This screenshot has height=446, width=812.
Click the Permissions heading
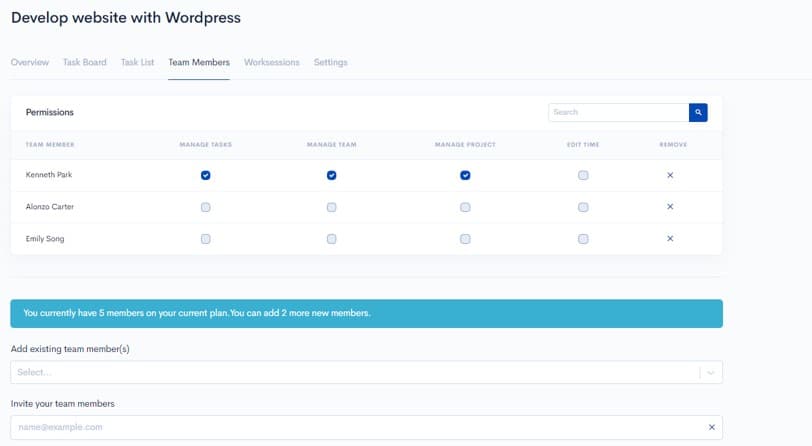50,112
